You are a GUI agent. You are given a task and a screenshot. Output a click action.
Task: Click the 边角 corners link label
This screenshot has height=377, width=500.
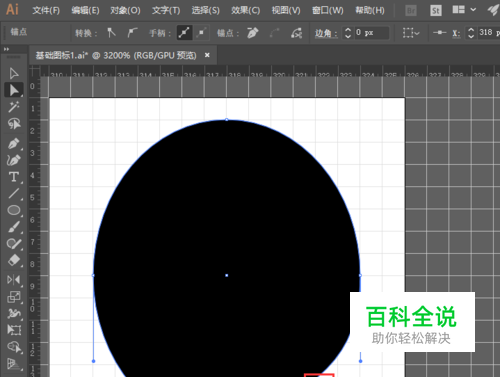326,33
